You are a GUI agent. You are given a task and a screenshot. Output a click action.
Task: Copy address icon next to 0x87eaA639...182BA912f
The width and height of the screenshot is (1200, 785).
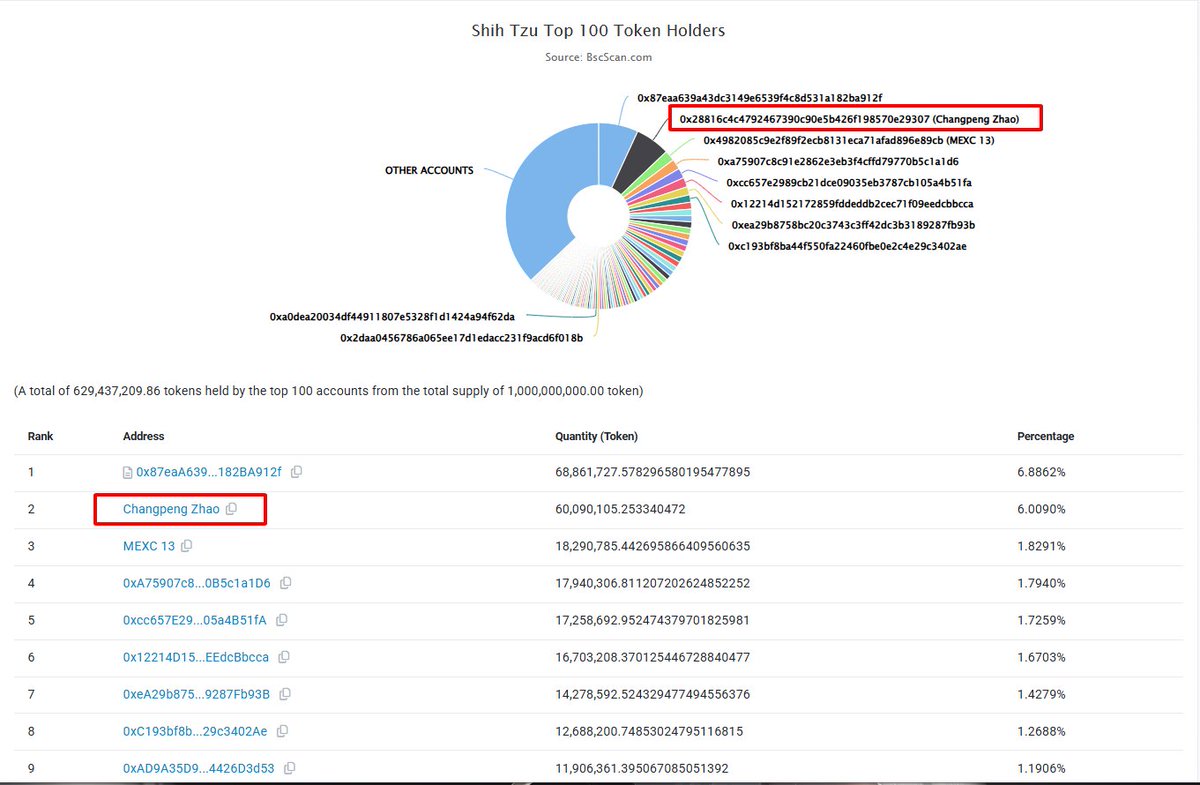point(296,472)
